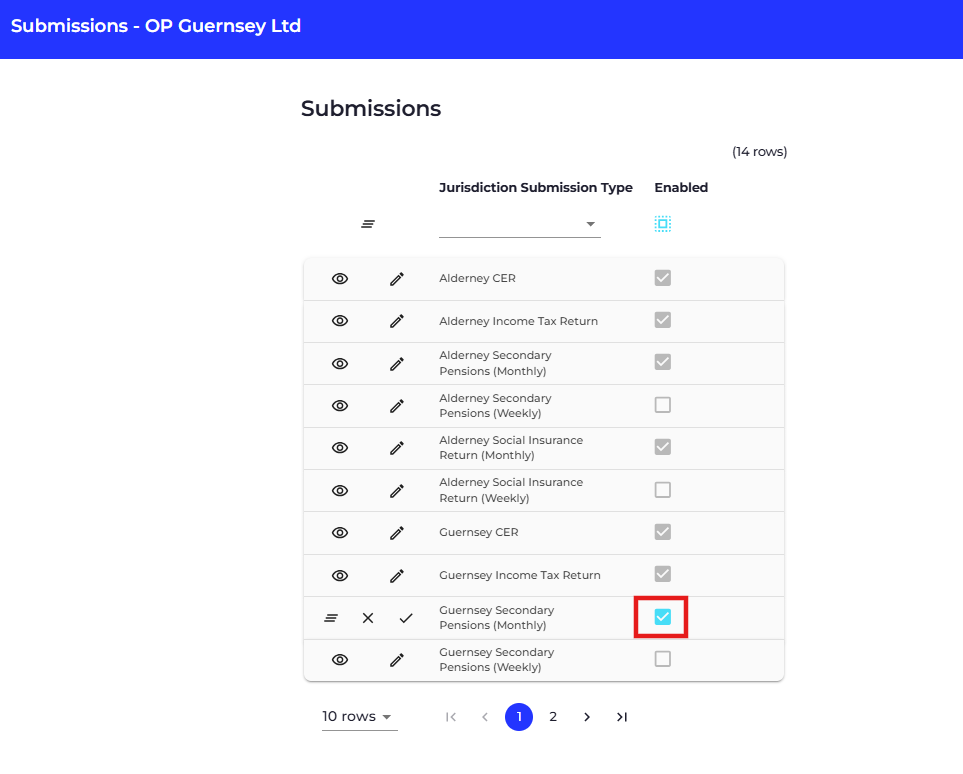Check Enabled for Alderney Secondary Pensions (Weekly)

point(663,405)
